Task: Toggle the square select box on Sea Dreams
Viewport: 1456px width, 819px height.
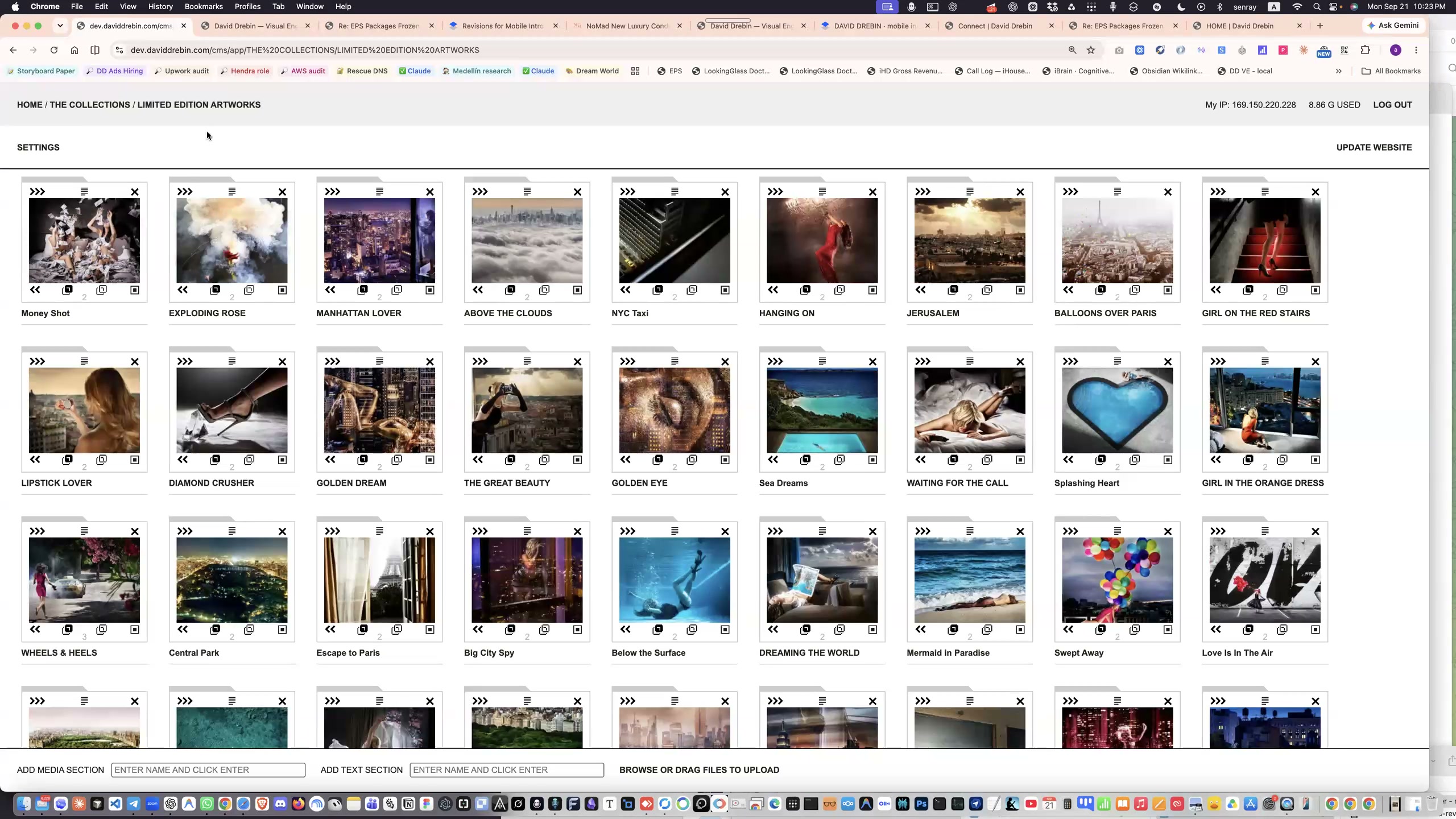Action: [x=872, y=460]
